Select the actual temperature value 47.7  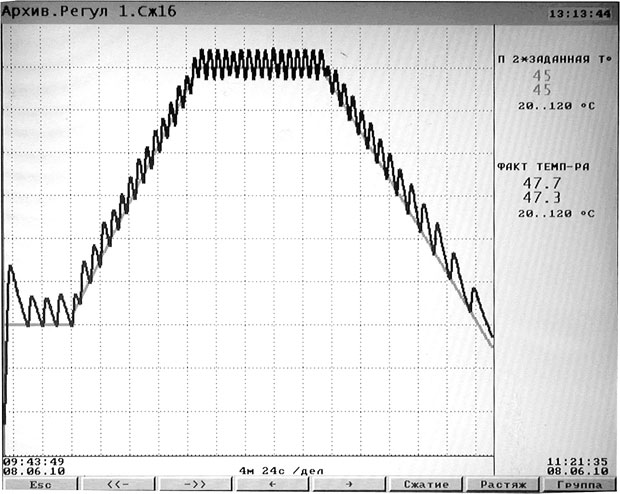[x=542, y=183]
